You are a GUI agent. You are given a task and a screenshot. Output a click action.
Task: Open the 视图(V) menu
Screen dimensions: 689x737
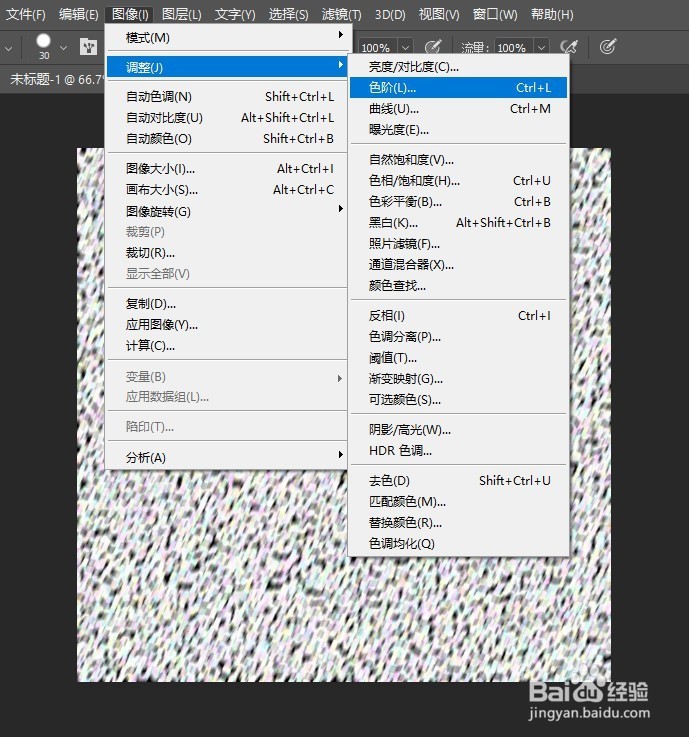click(x=439, y=15)
